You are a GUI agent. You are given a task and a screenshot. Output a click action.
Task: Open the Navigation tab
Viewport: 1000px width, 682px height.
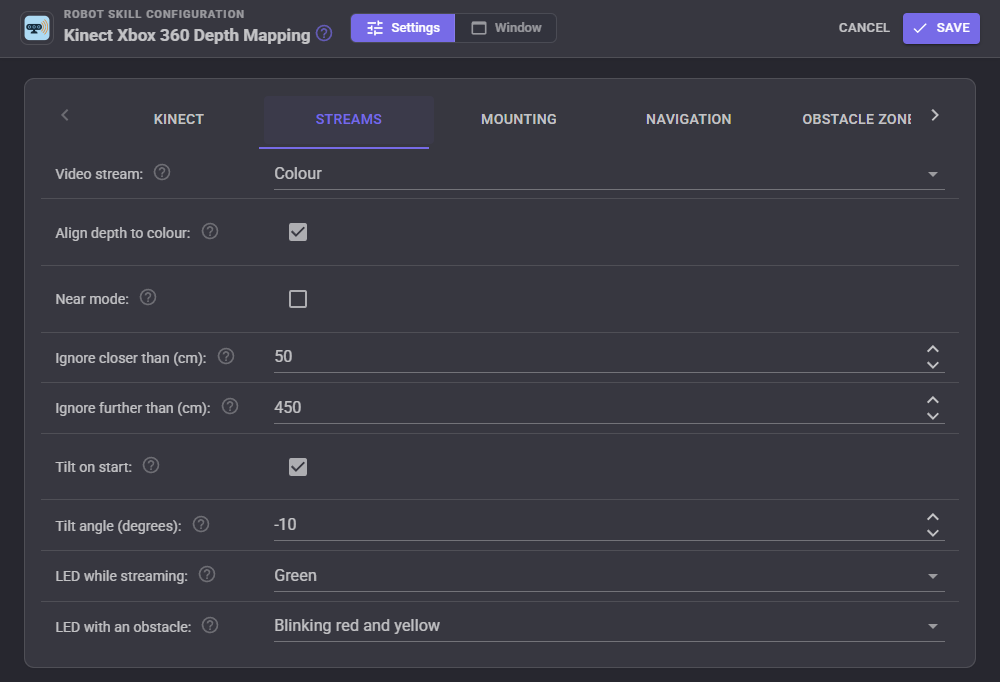click(689, 119)
